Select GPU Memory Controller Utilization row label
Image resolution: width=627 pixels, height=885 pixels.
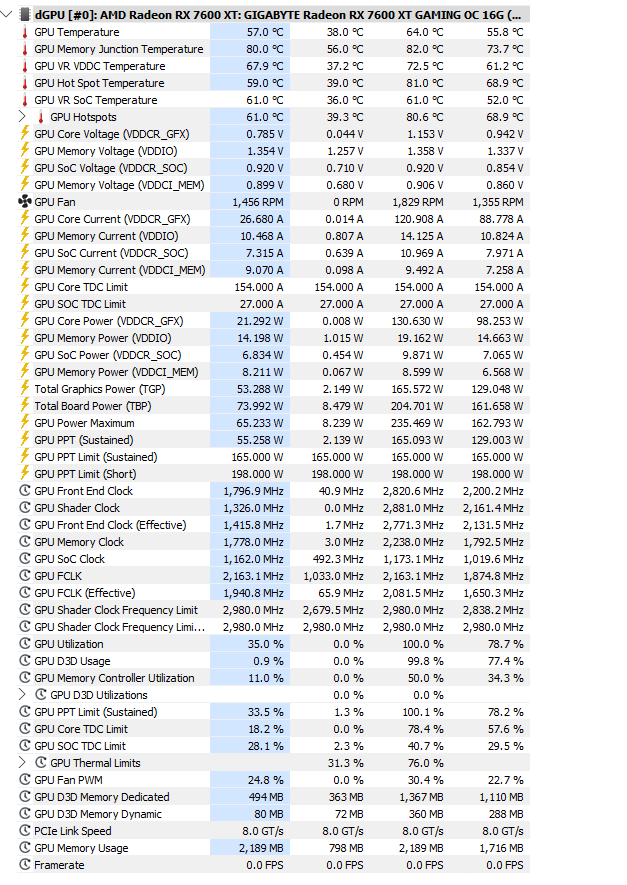point(114,678)
